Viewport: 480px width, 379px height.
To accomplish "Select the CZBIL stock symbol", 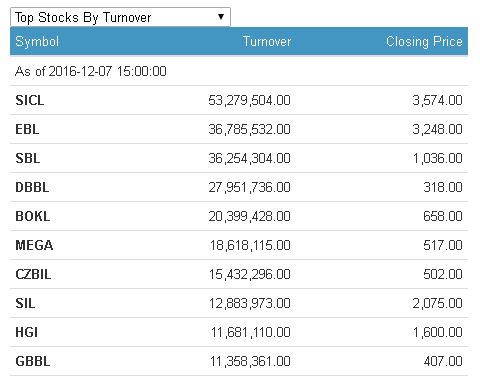I will point(33,274).
